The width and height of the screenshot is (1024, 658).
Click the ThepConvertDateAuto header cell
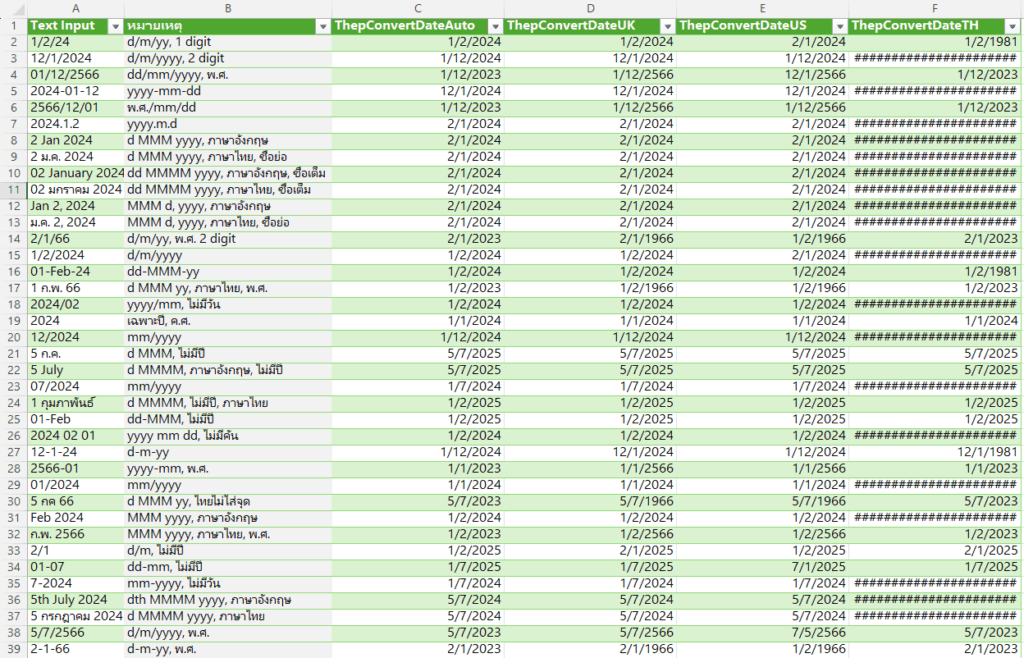(x=418, y=26)
